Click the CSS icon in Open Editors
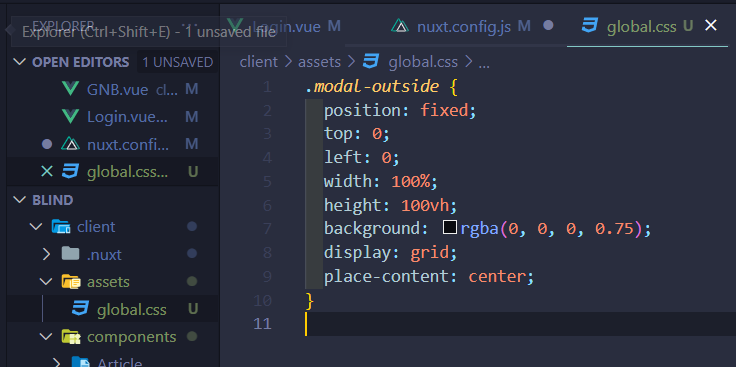 tap(70, 172)
